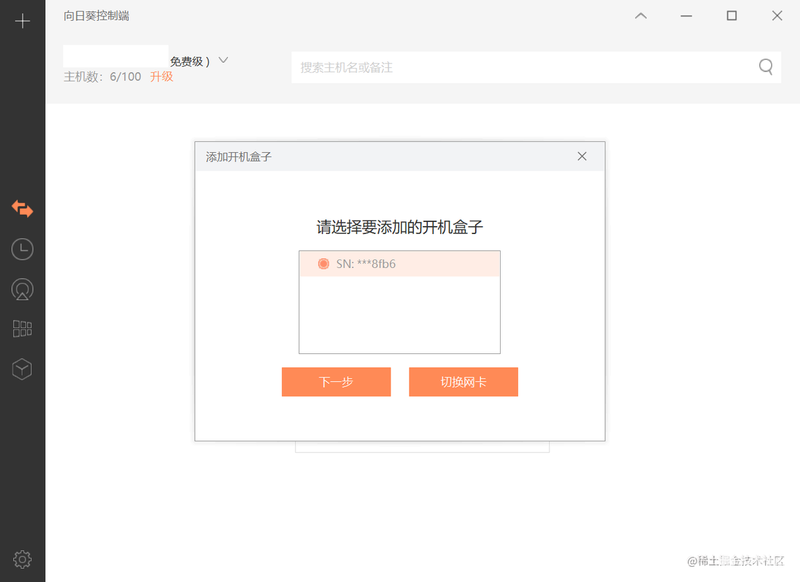Open the boot box cube icon
Screen dimensions: 800x582
point(22,369)
